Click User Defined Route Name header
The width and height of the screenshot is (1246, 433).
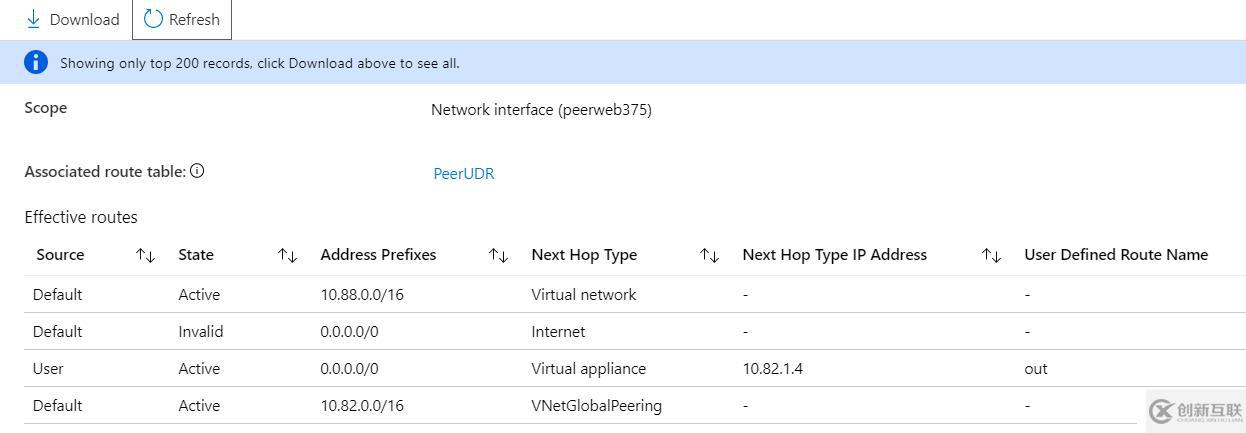tap(1116, 255)
